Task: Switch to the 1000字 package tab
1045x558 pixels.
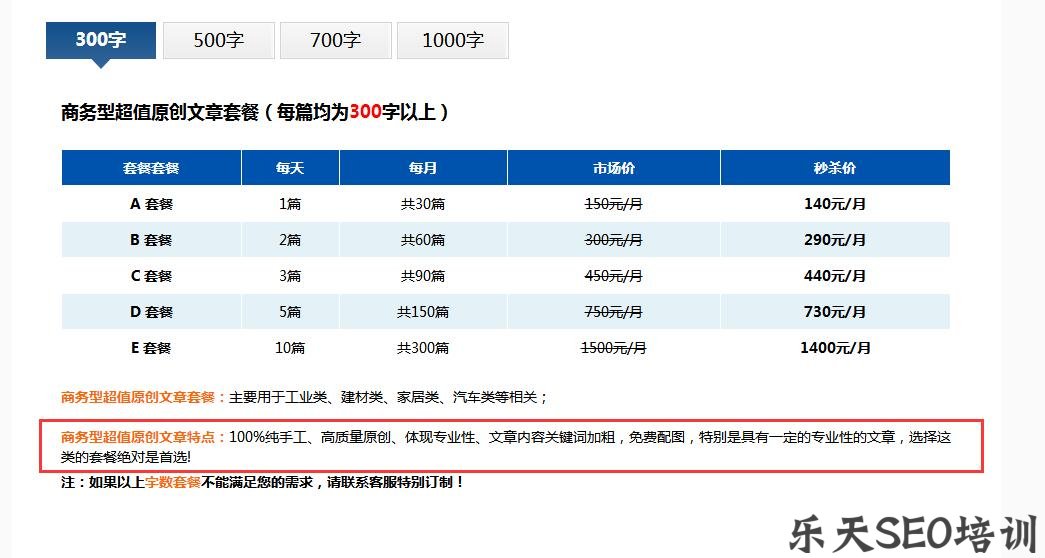Action: pos(452,41)
